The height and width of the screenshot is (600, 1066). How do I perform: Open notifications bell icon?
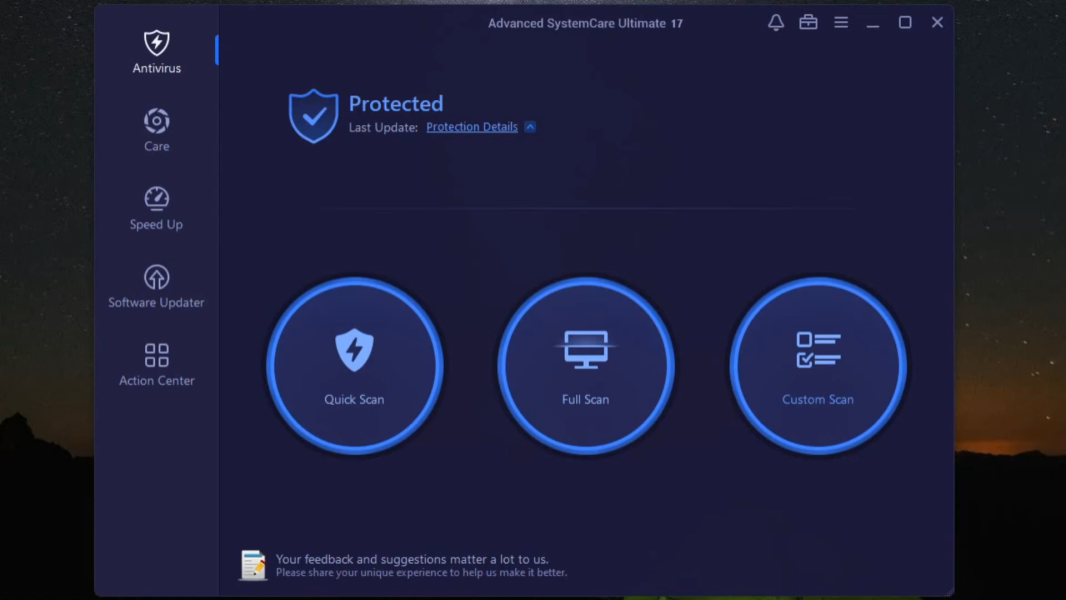(x=776, y=22)
